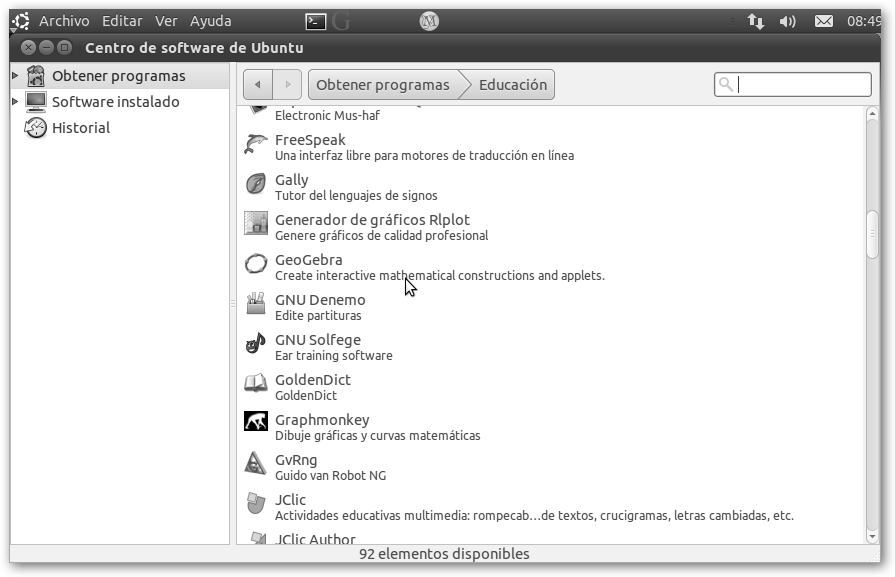Image resolution: width=895 pixels, height=577 pixels.
Task: Click the Educación breadcrumb button
Action: [x=512, y=85]
